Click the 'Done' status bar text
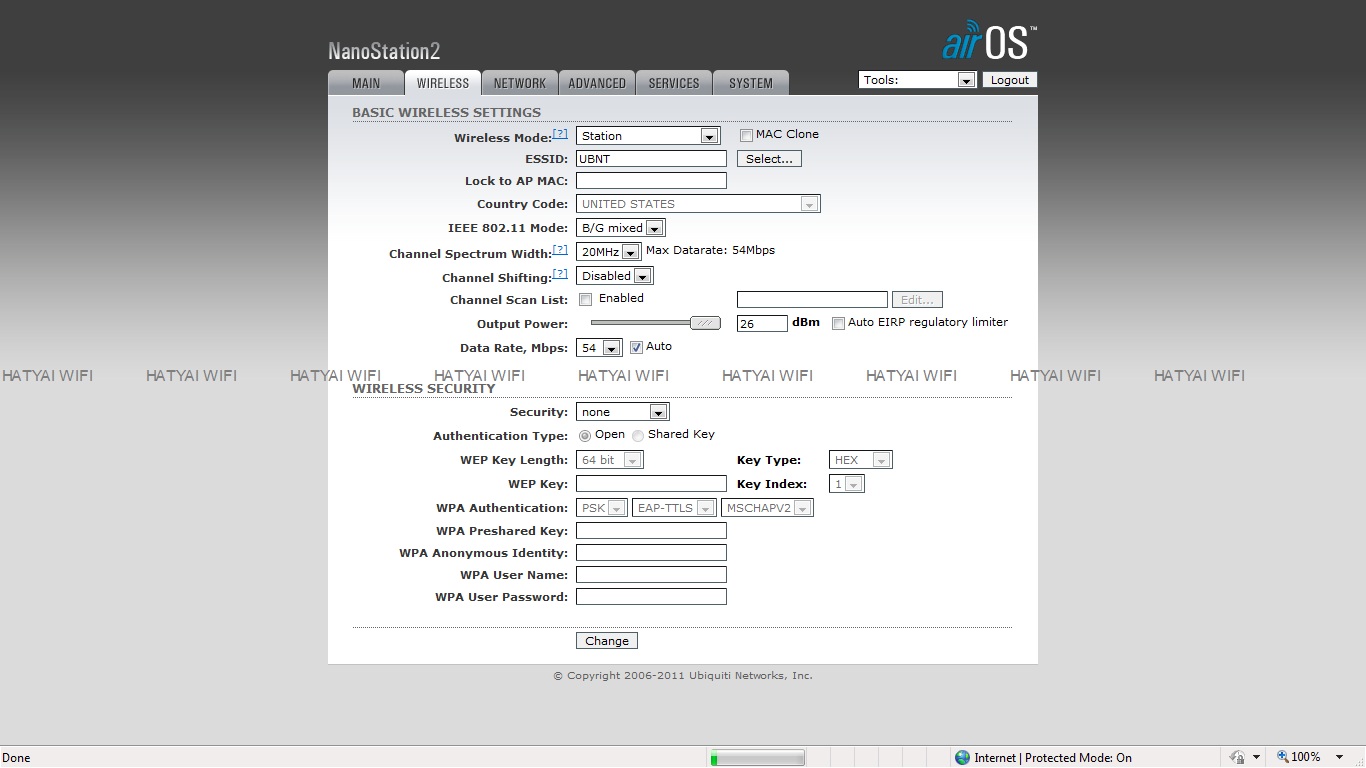The width and height of the screenshot is (1366, 768). point(17,758)
